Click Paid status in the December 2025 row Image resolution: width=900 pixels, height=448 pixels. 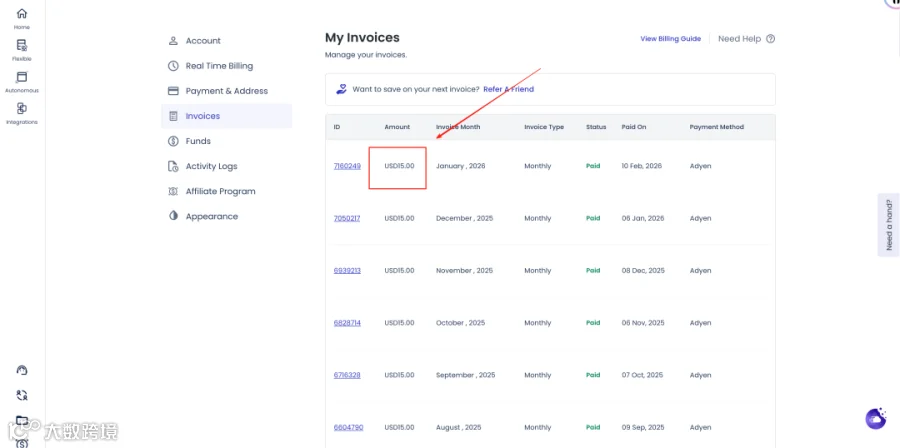pos(593,218)
